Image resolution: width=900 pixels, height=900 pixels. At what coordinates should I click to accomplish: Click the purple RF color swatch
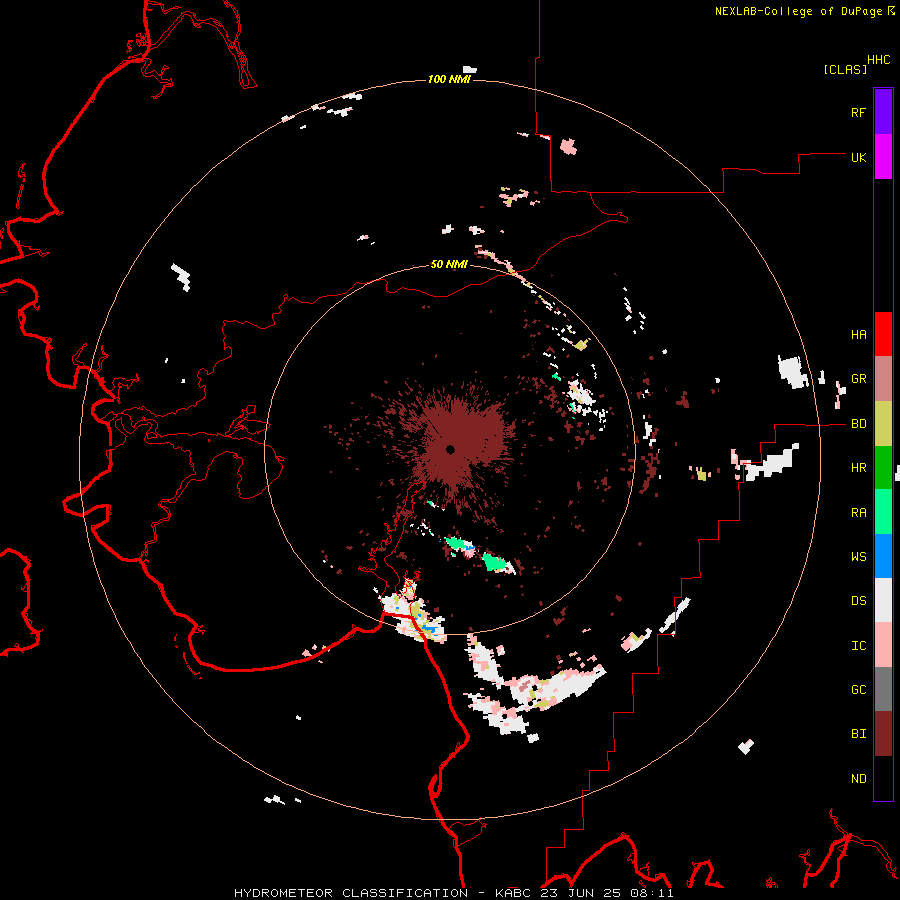pos(883,112)
